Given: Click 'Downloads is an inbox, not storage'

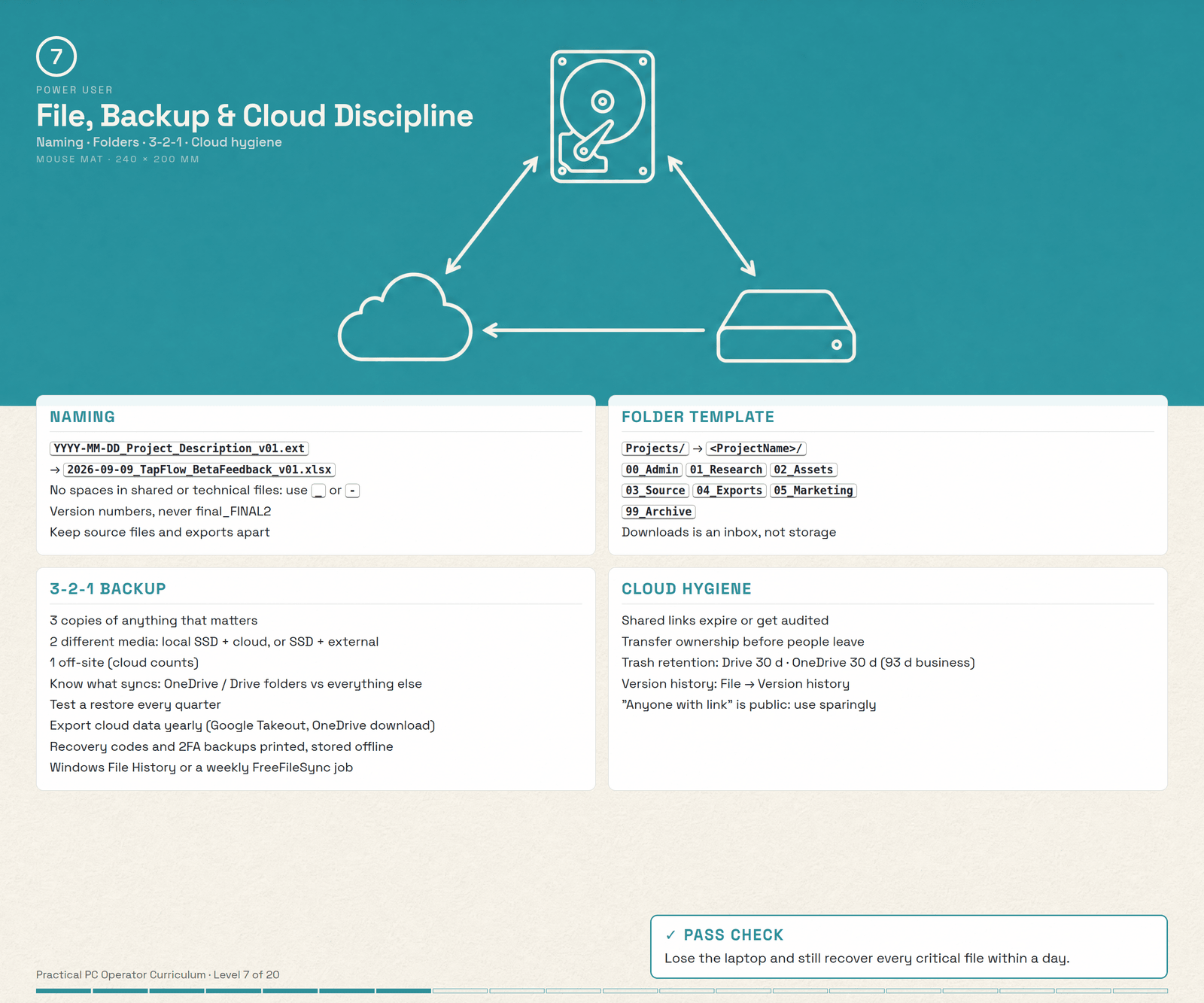Looking at the screenshot, I should [x=728, y=532].
